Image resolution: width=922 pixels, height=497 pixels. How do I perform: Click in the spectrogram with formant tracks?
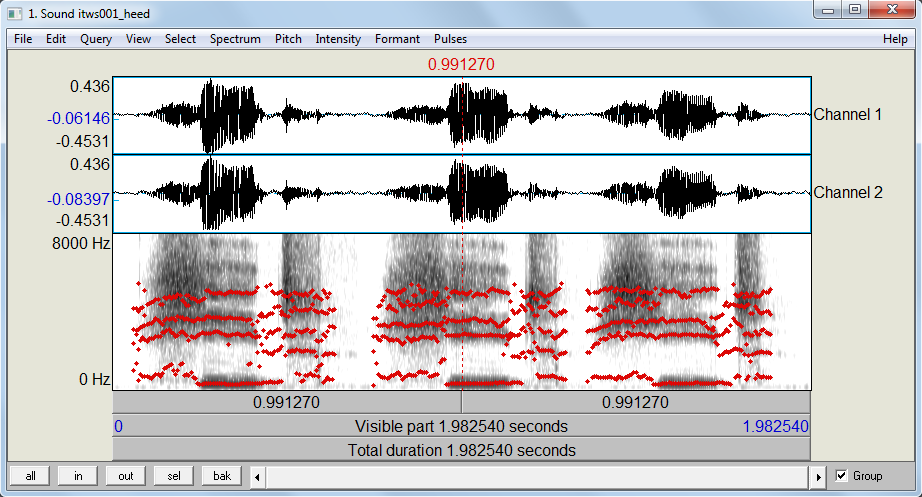462,312
